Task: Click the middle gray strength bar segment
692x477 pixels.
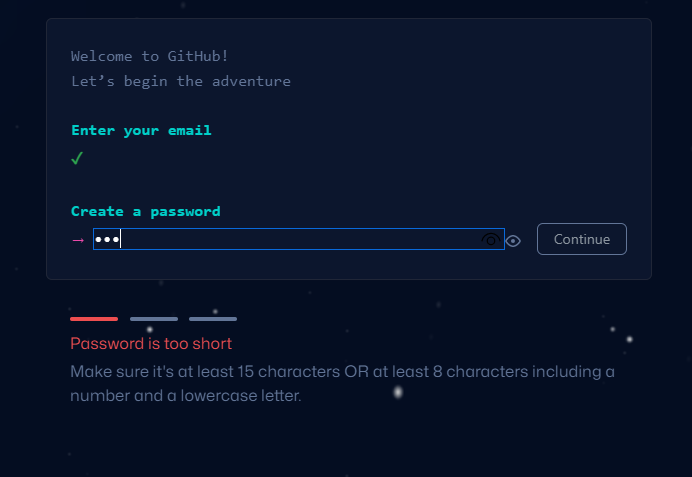Action: click(153, 319)
